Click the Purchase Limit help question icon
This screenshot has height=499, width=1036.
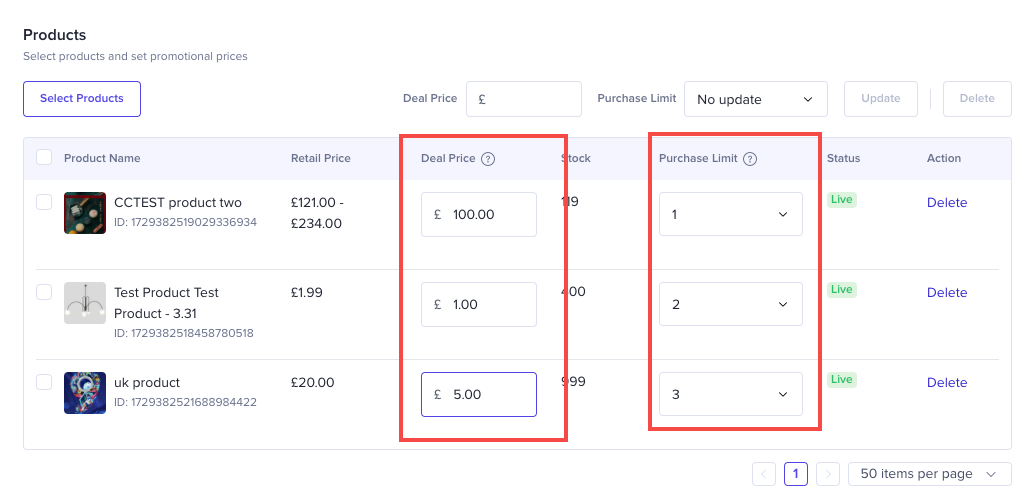pos(750,158)
